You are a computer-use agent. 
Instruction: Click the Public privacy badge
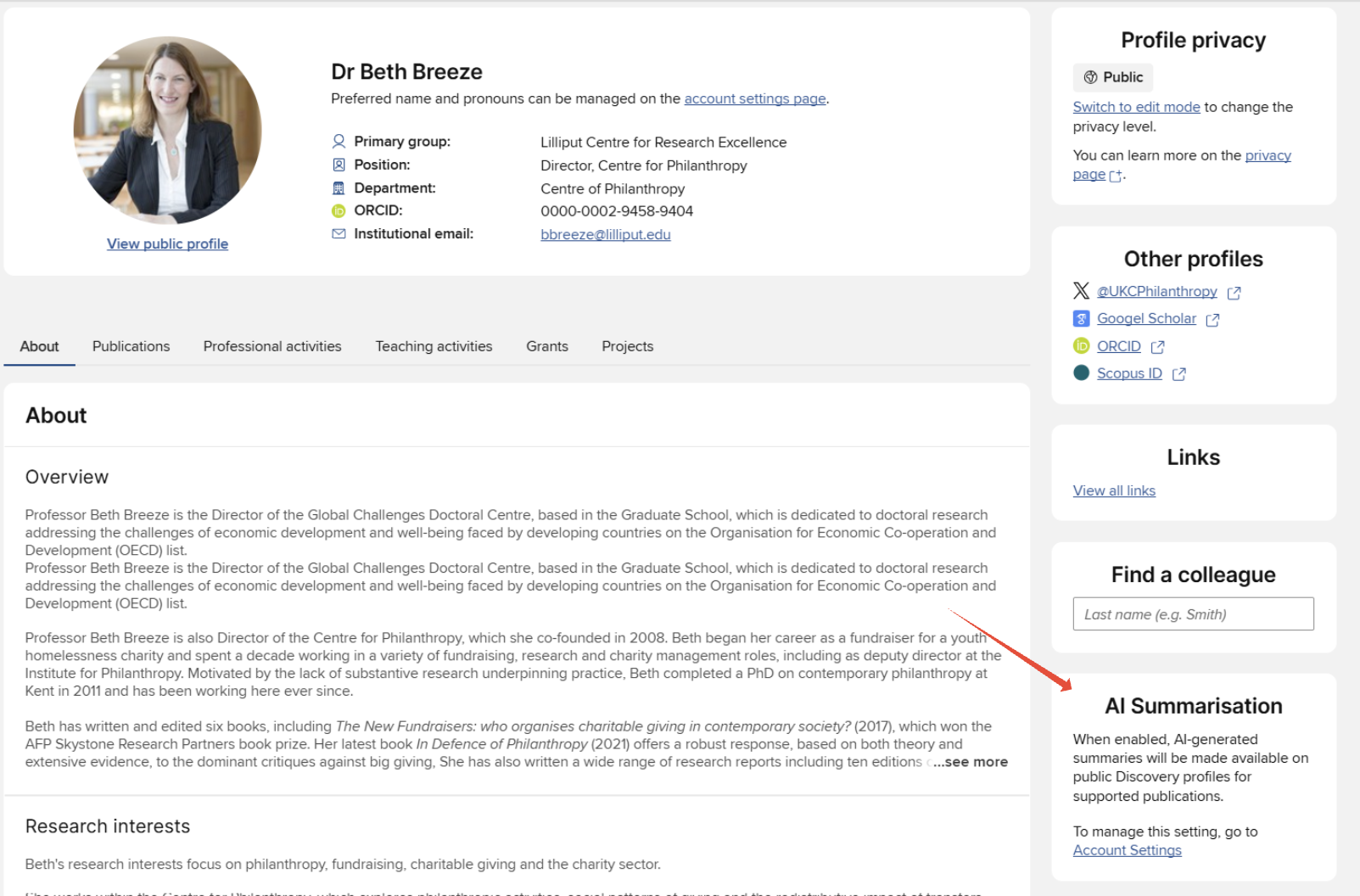1112,77
